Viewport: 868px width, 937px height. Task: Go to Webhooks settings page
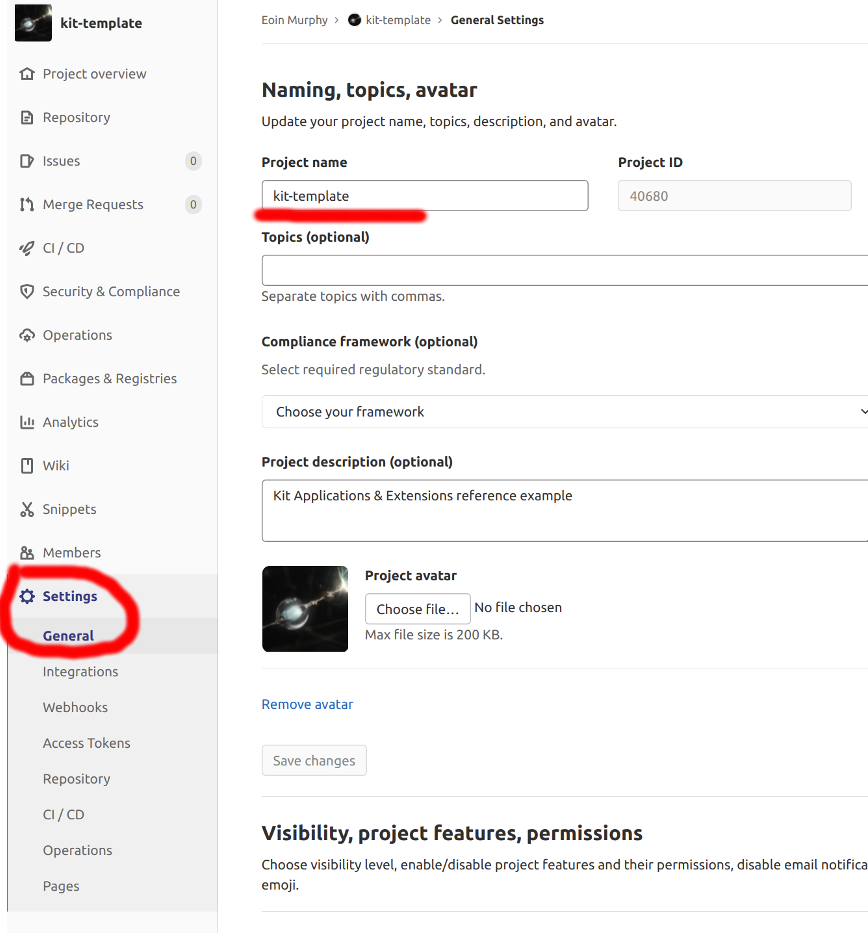pyautogui.click(x=75, y=707)
